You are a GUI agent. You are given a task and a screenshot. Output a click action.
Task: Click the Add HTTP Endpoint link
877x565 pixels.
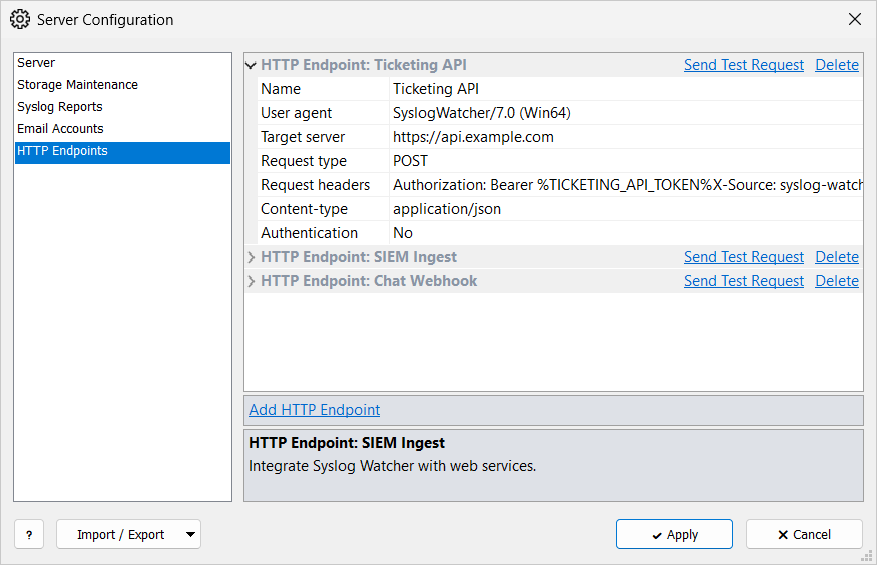314,410
